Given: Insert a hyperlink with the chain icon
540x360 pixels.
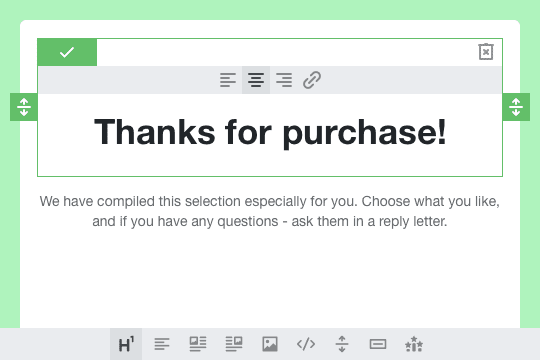Looking at the screenshot, I should pyautogui.click(x=312, y=80).
